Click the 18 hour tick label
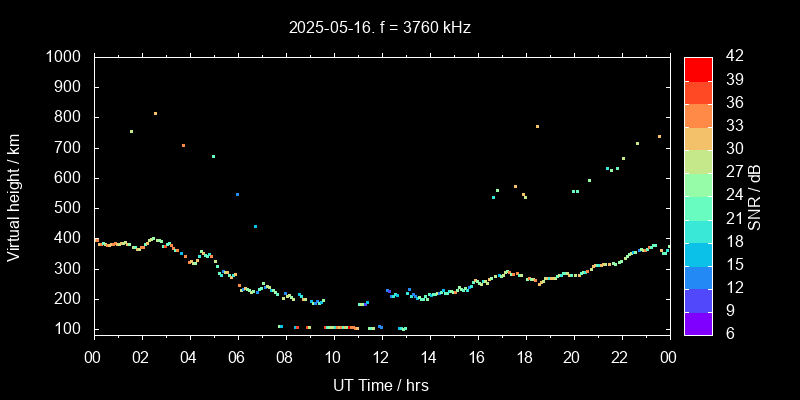Viewport: 800px width, 400px height. click(524, 356)
